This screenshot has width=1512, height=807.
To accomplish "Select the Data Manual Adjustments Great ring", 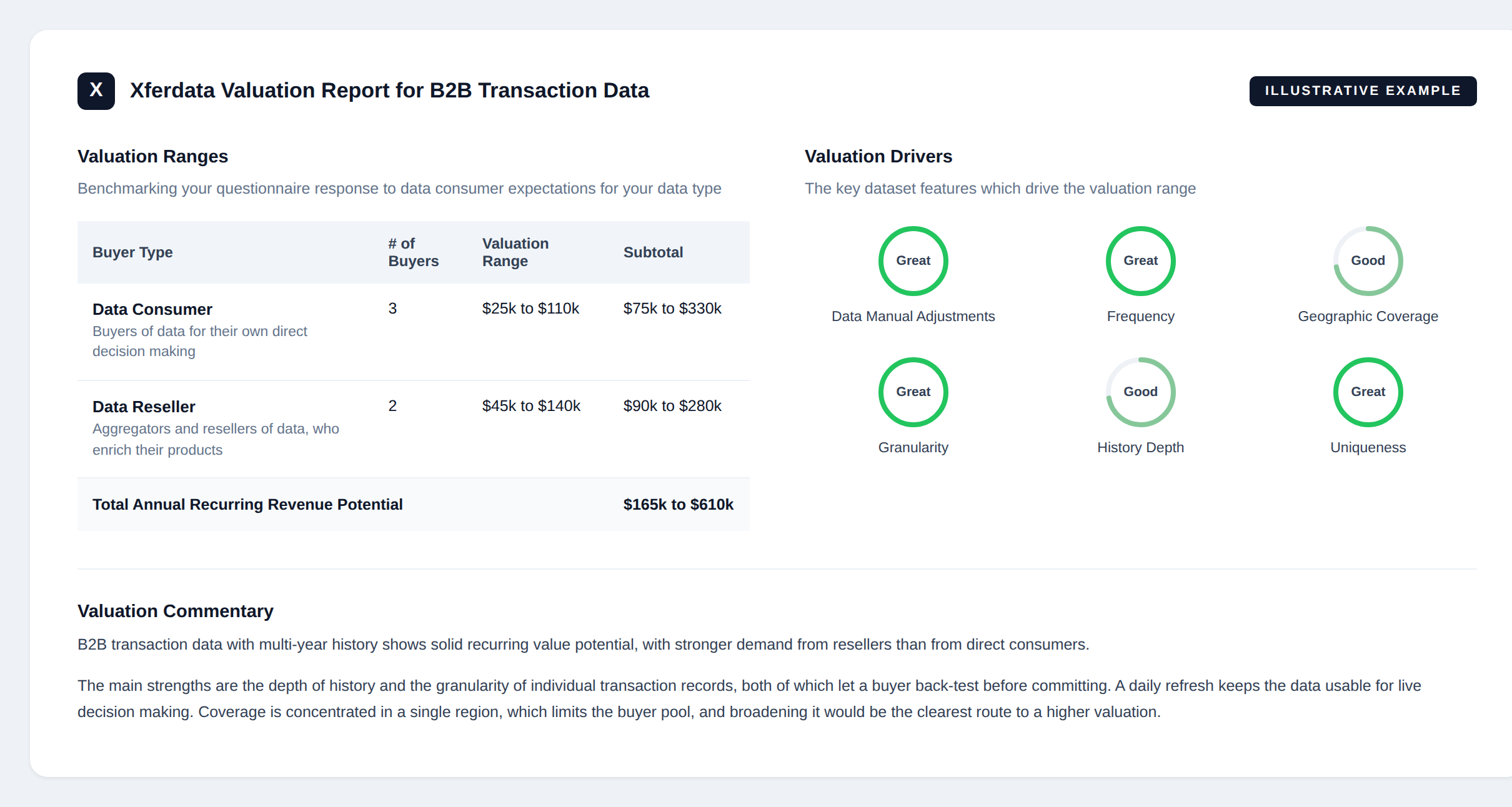I will (913, 261).
